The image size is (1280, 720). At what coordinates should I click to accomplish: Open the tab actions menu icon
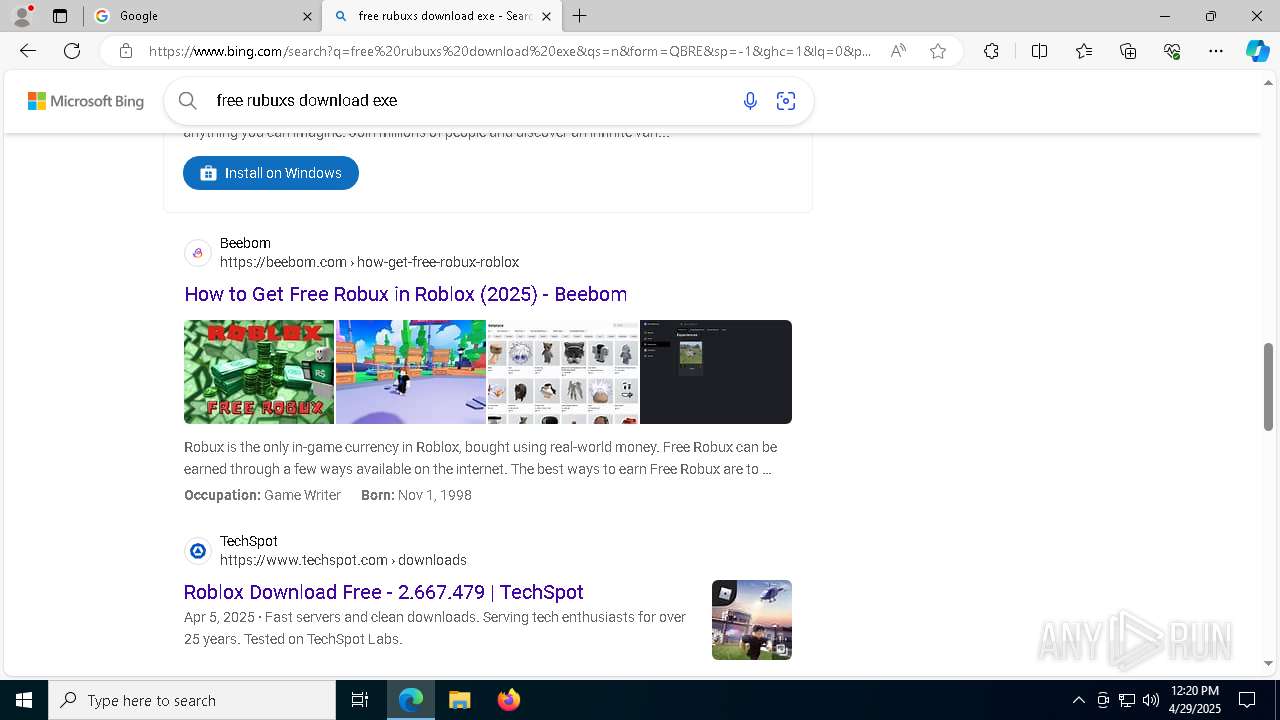(60, 16)
